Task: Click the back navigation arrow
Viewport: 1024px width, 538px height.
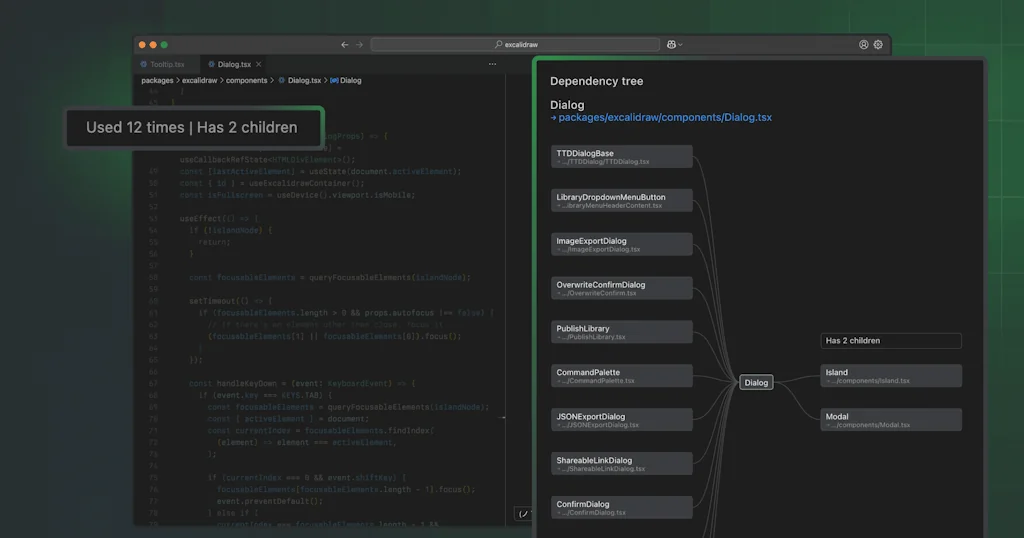Action: pyautogui.click(x=345, y=45)
